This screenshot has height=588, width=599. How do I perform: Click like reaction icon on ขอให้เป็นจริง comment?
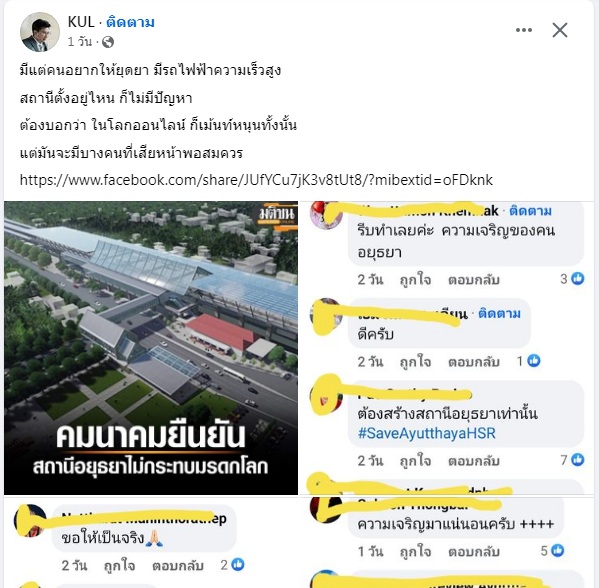pos(238,564)
